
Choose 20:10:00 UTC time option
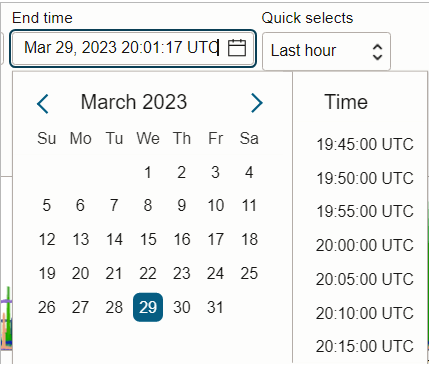coord(365,313)
